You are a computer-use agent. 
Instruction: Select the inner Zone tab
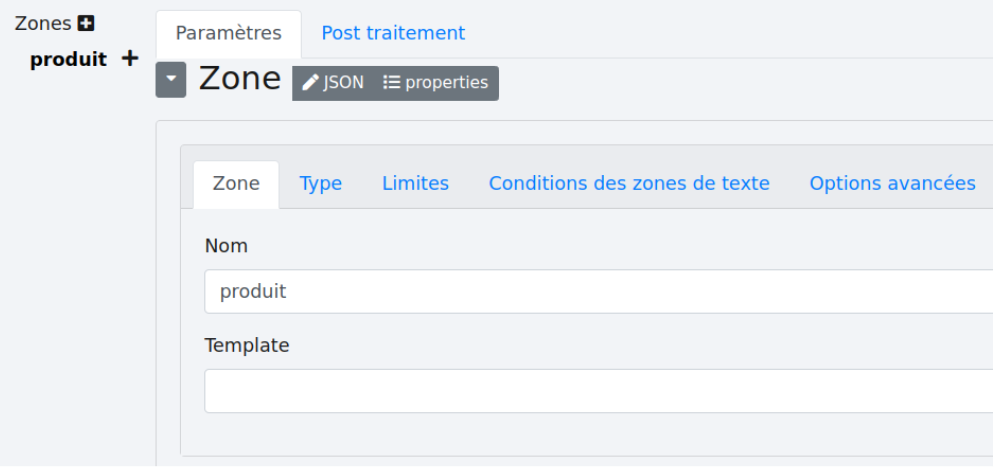point(236,184)
